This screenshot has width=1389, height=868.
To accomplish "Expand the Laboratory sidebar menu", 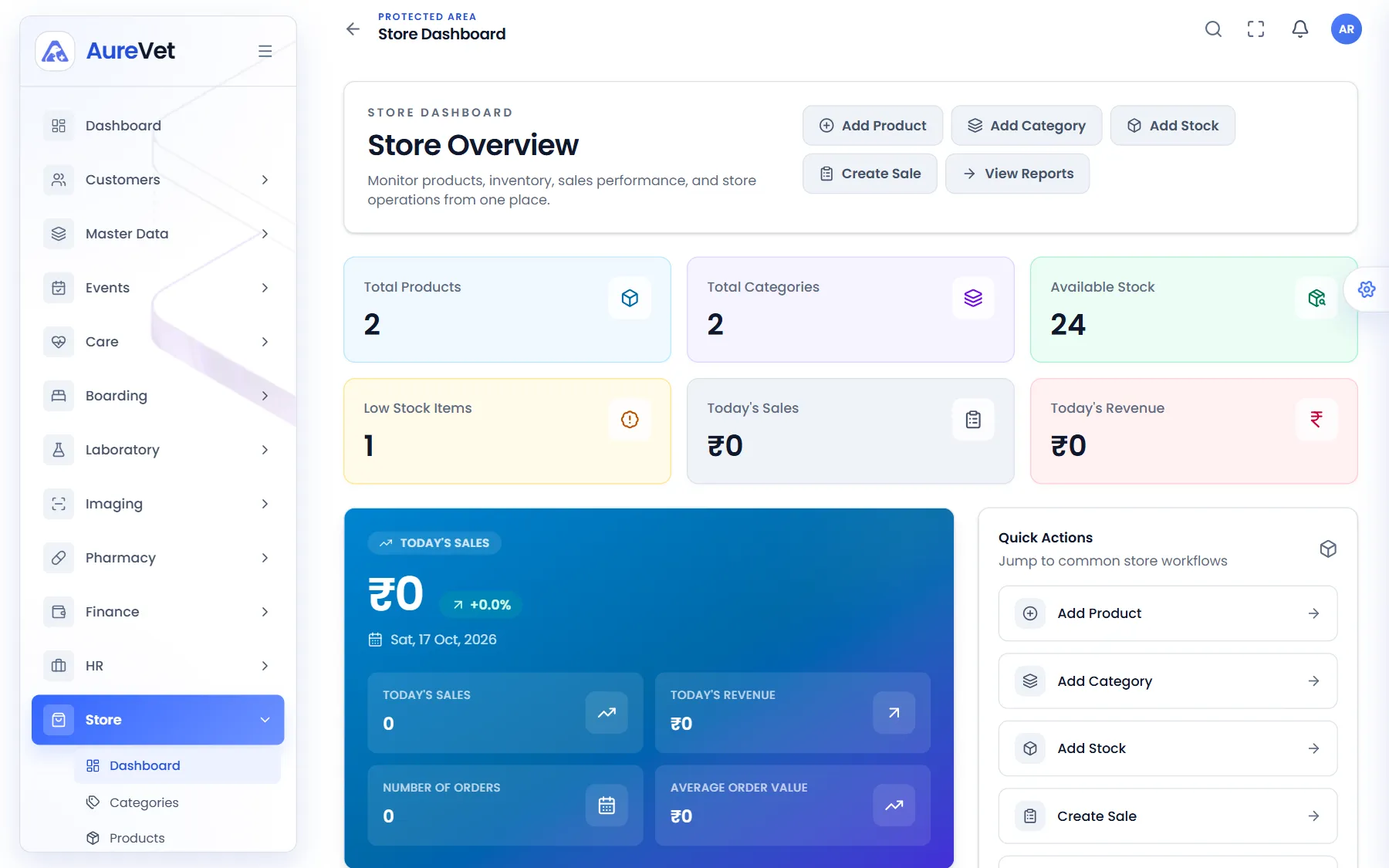I will (x=158, y=450).
